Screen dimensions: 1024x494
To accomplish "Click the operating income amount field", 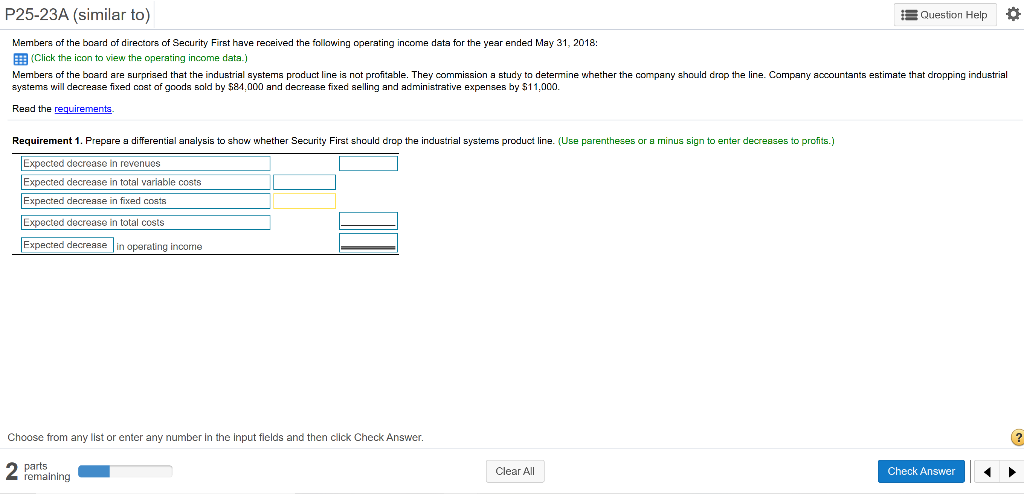I will tap(368, 243).
